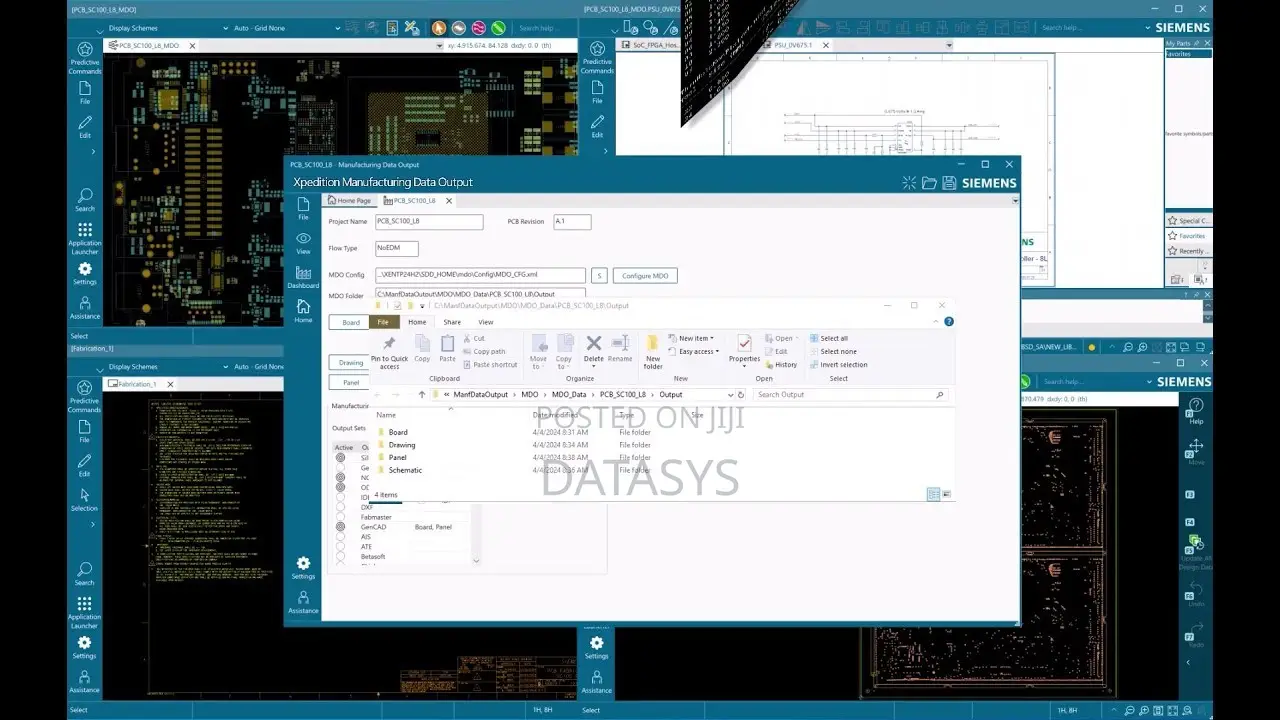1280x720 pixels.
Task: Click Board button in Manufacturing Data Output
Action: [351, 322]
